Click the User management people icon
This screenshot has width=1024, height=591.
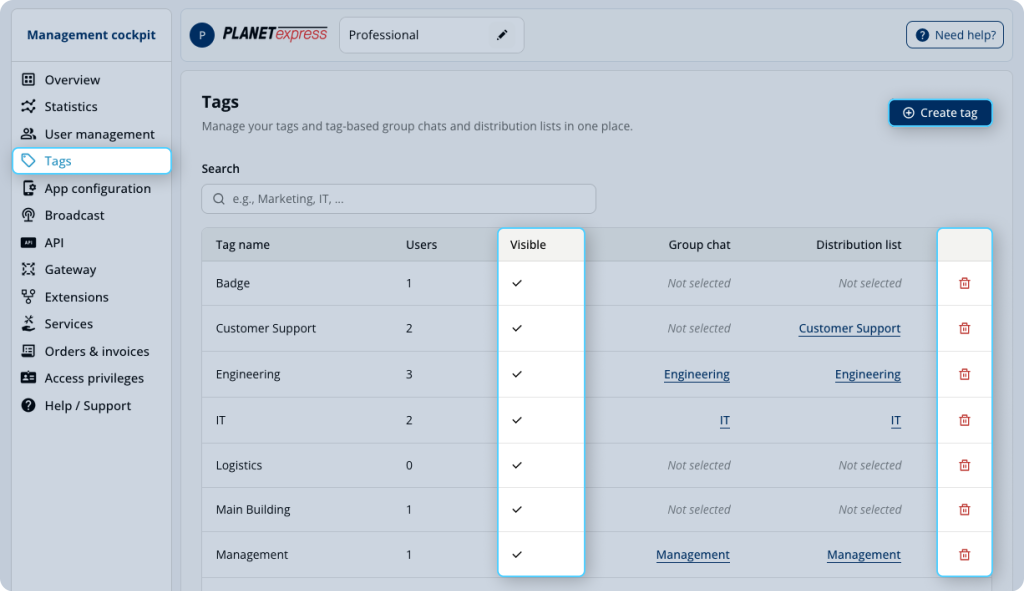(28, 134)
